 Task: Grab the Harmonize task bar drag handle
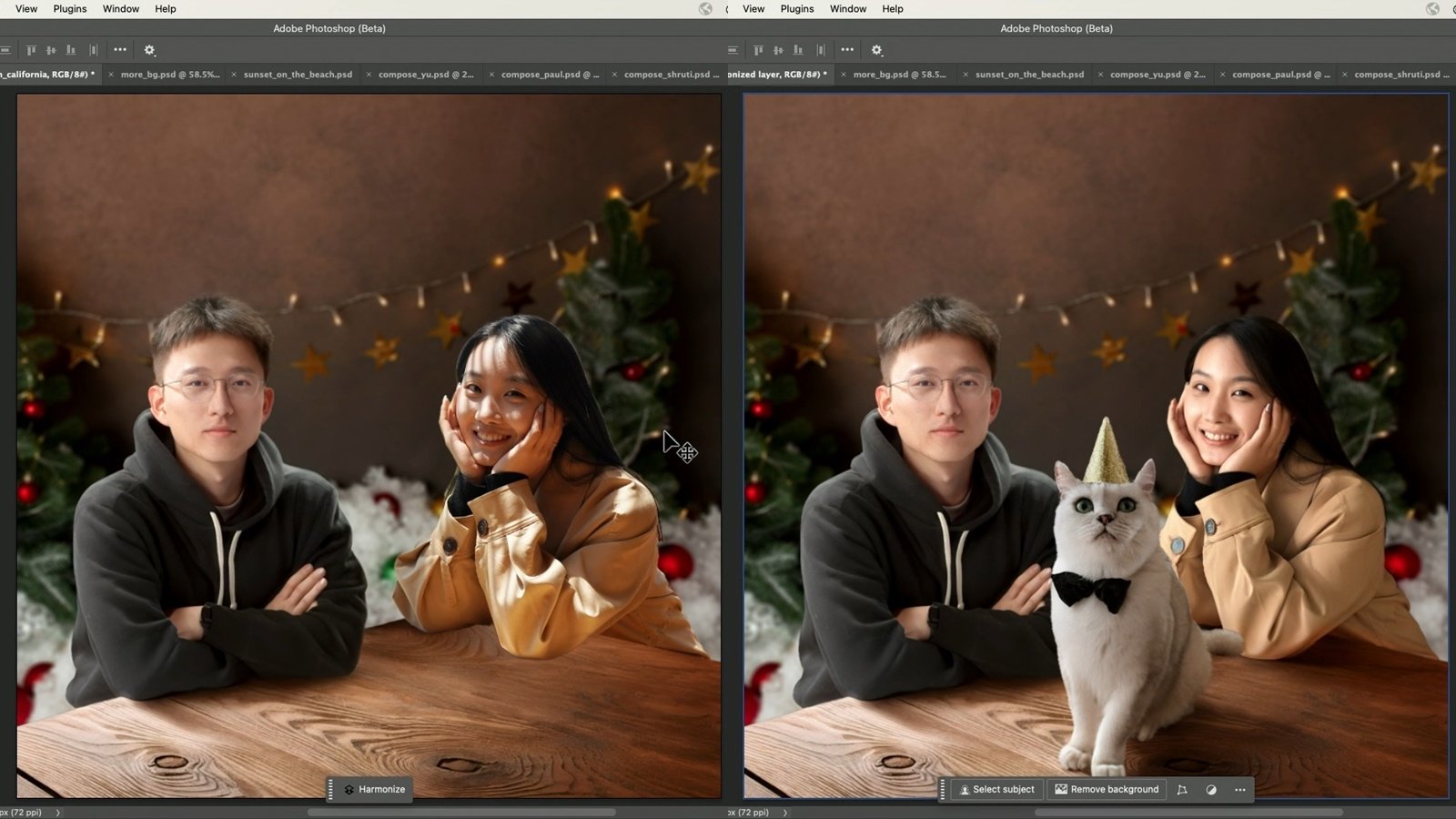coord(330,790)
